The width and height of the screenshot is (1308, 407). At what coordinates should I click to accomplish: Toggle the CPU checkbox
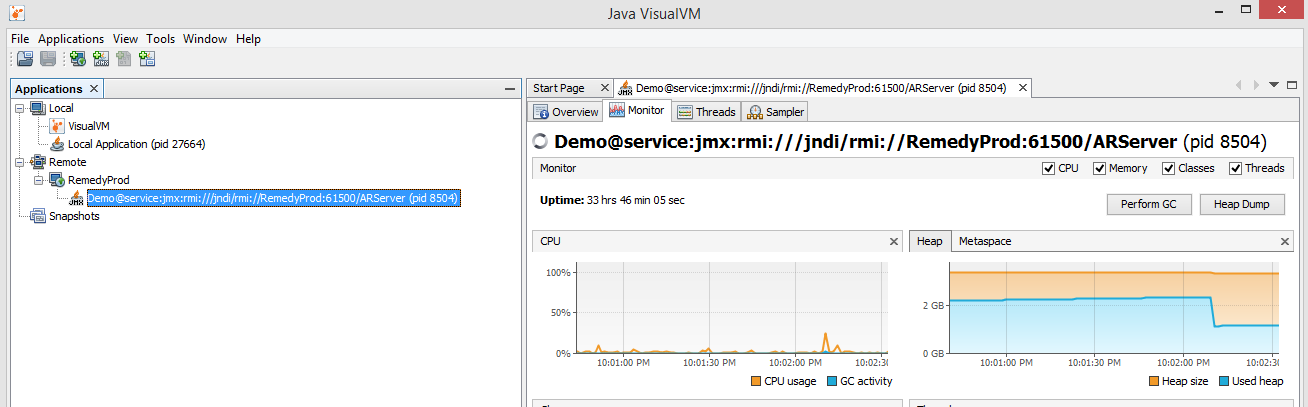1048,168
